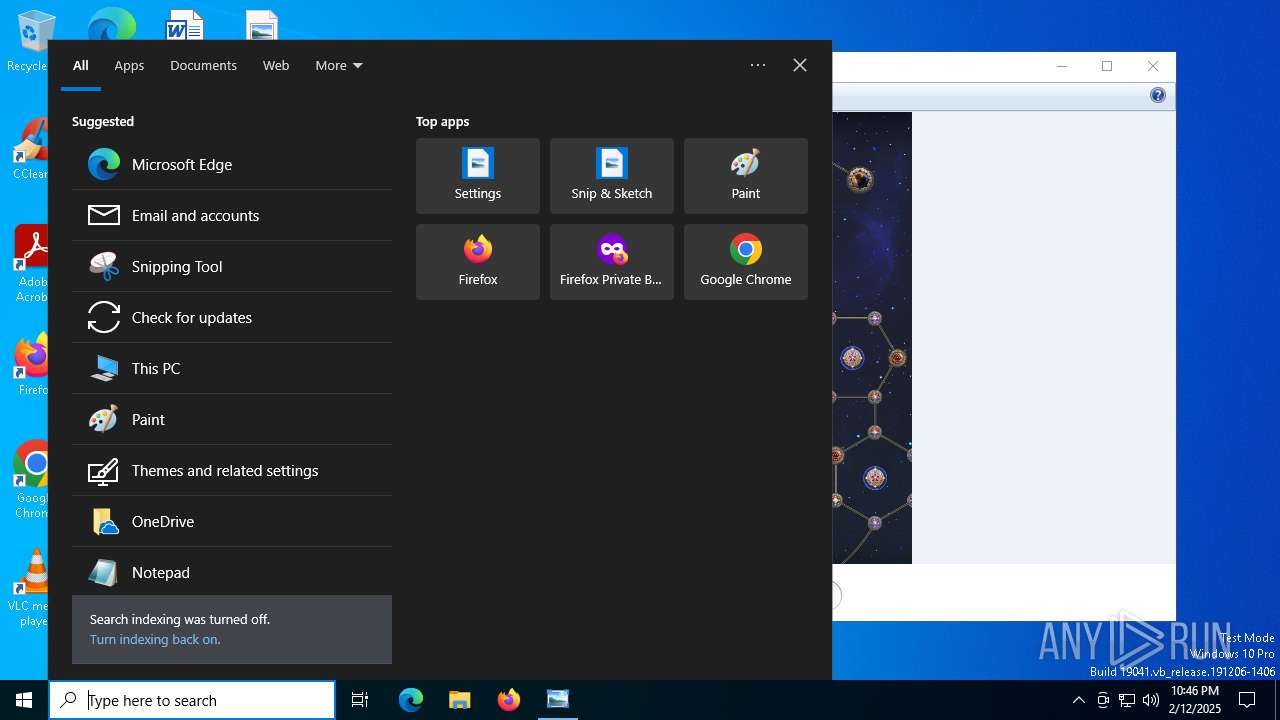
Task: Expand the More filter dropdown
Action: (339, 65)
